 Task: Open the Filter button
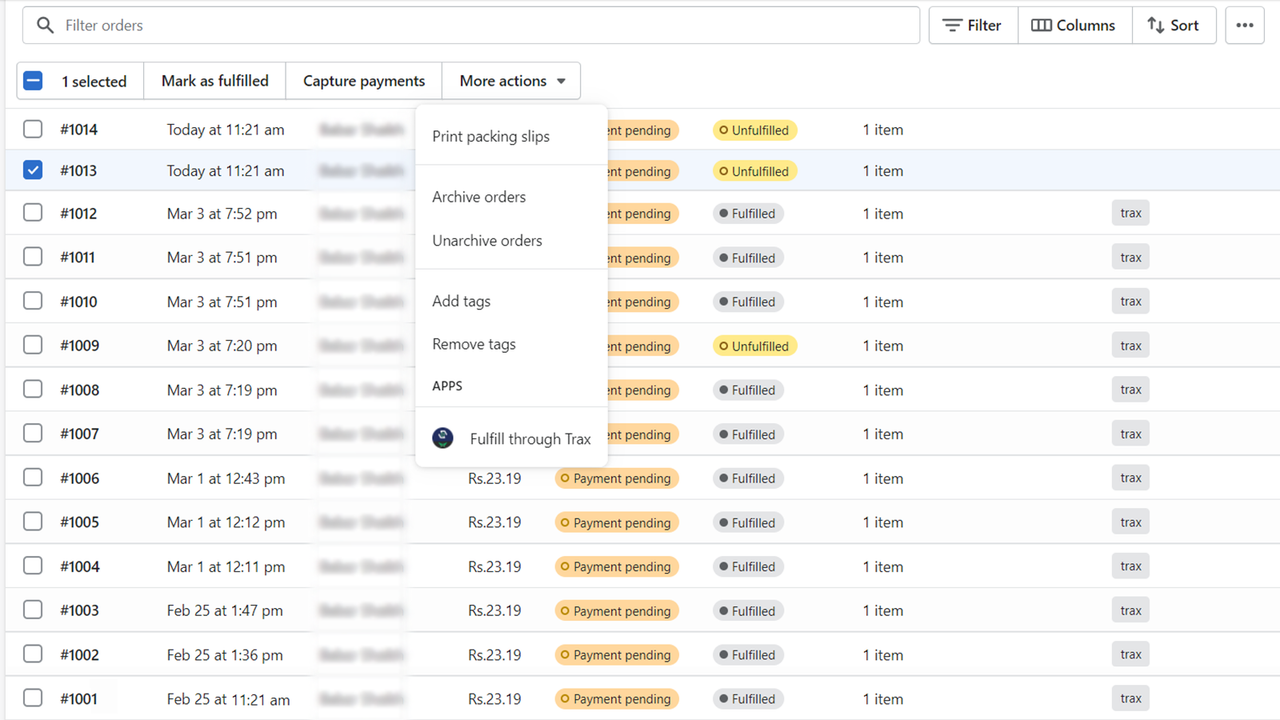(x=973, y=25)
